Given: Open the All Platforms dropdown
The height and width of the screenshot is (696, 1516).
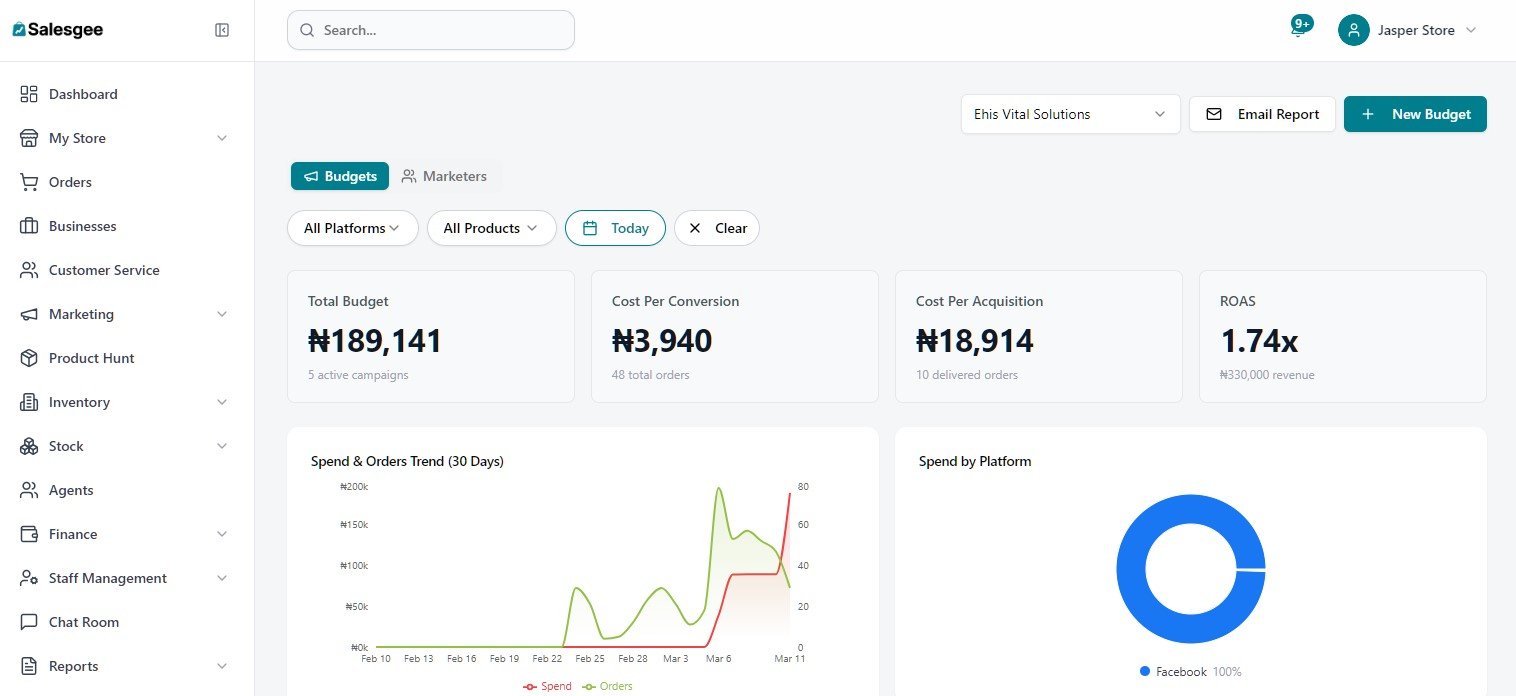Looking at the screenshot, I should [352, 228].
